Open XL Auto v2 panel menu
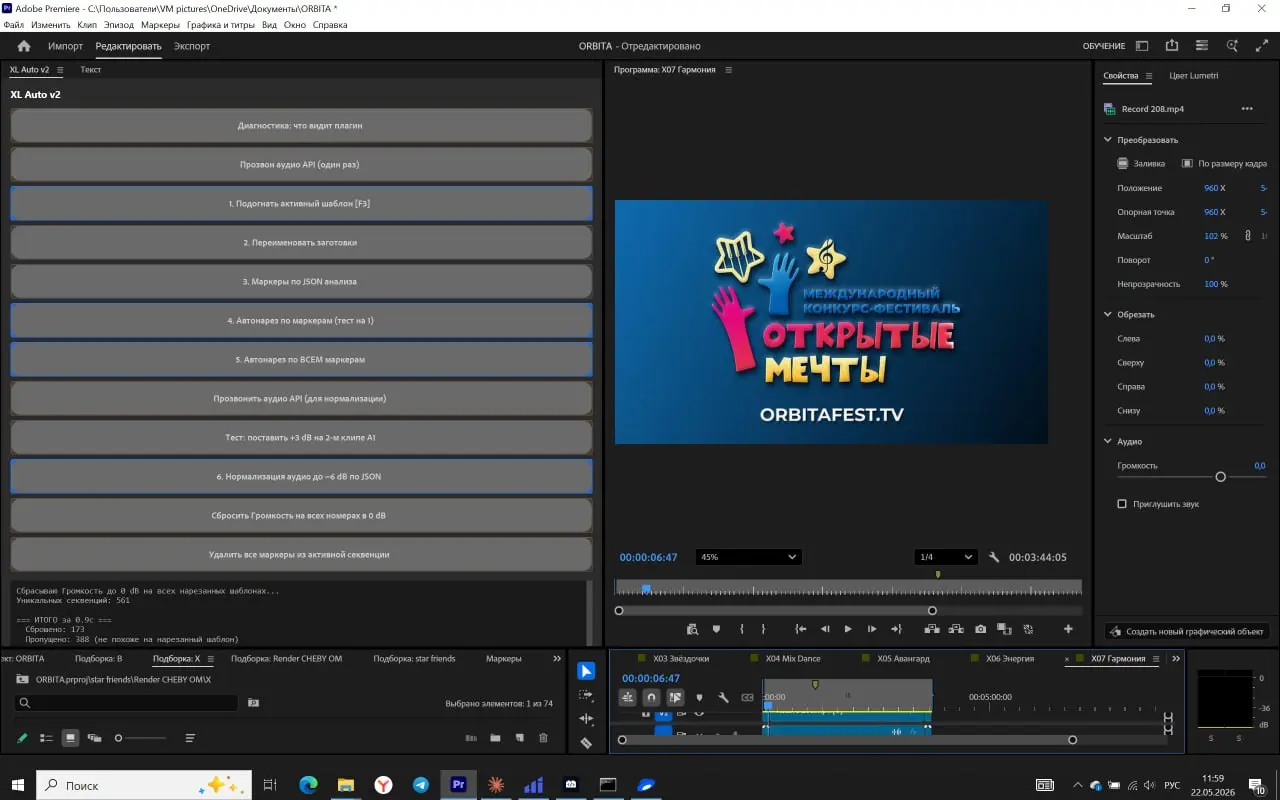This screenshot has height=800, width=1280. pos(60,70)
